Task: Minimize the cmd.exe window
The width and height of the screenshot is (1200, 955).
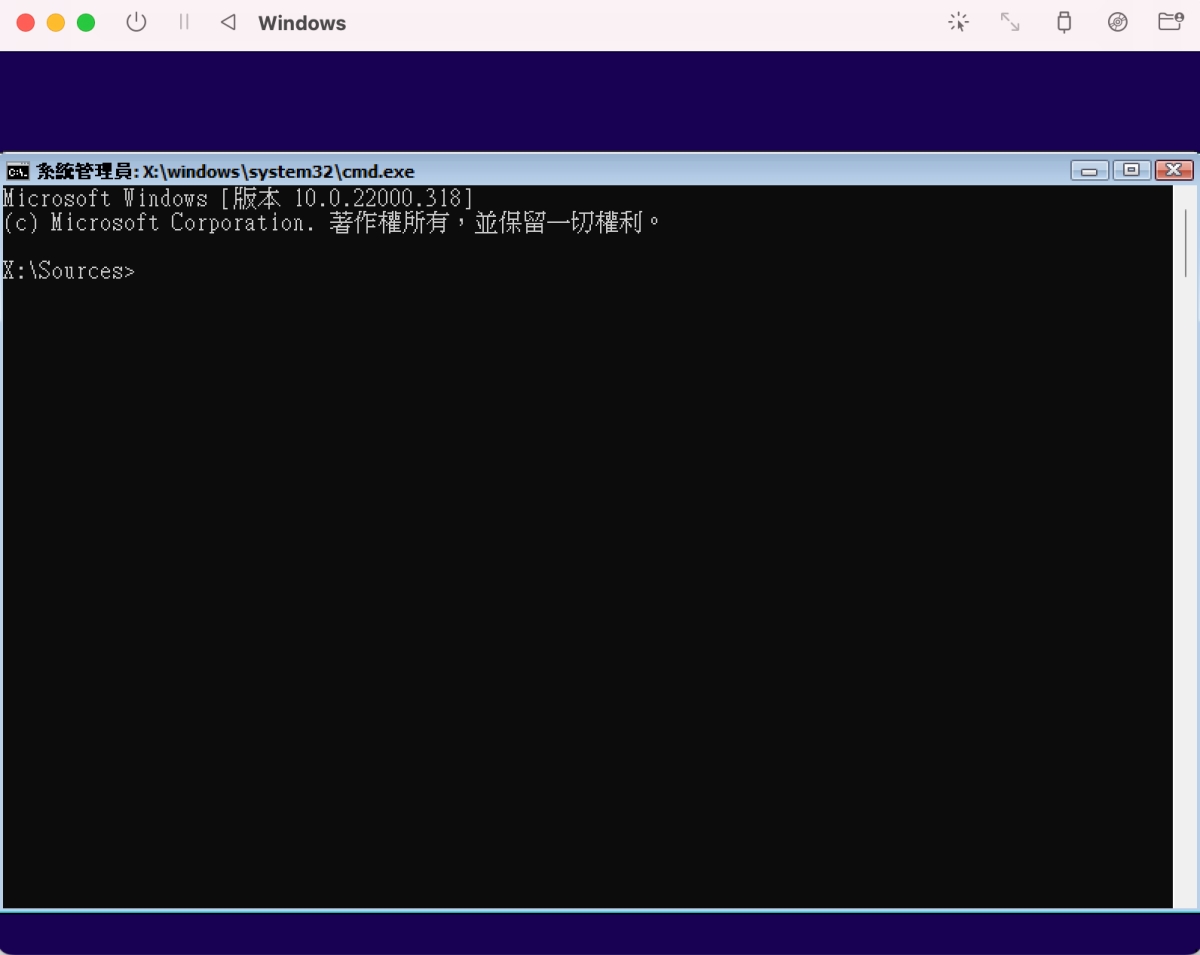Action: coord(1089,171)
